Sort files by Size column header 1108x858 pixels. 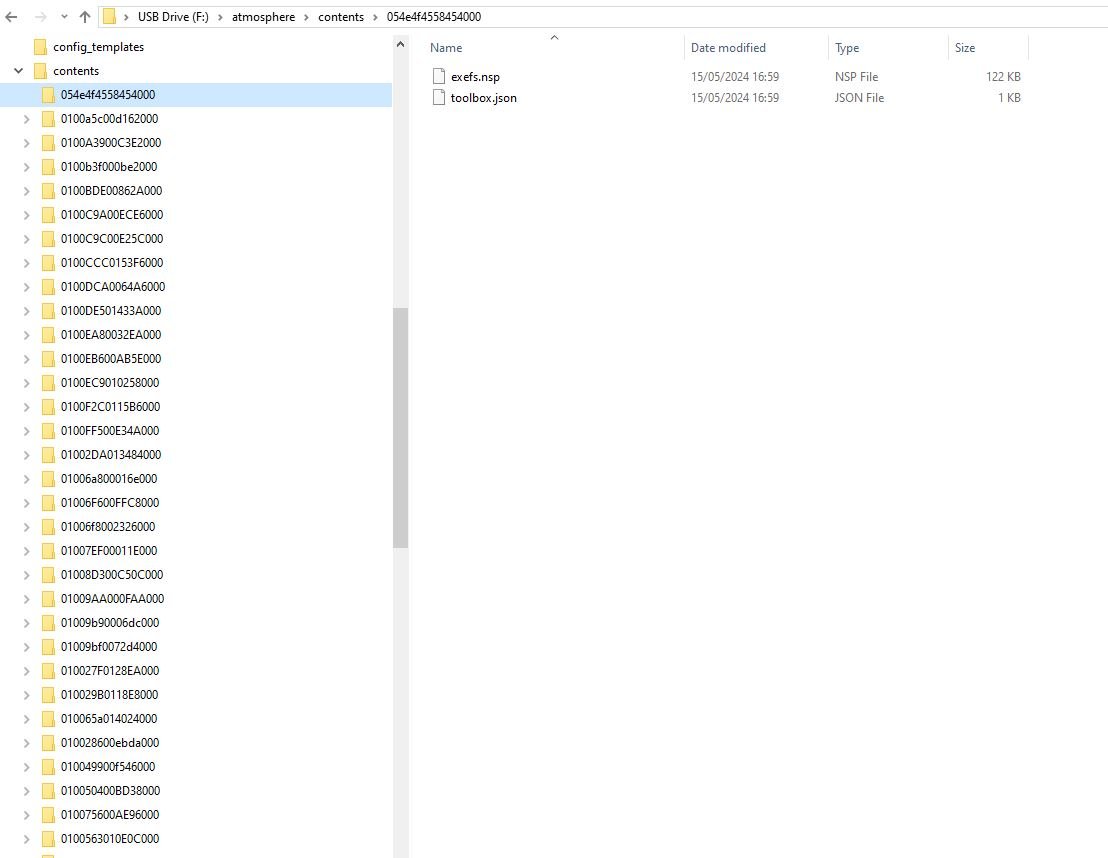(965, 48)
